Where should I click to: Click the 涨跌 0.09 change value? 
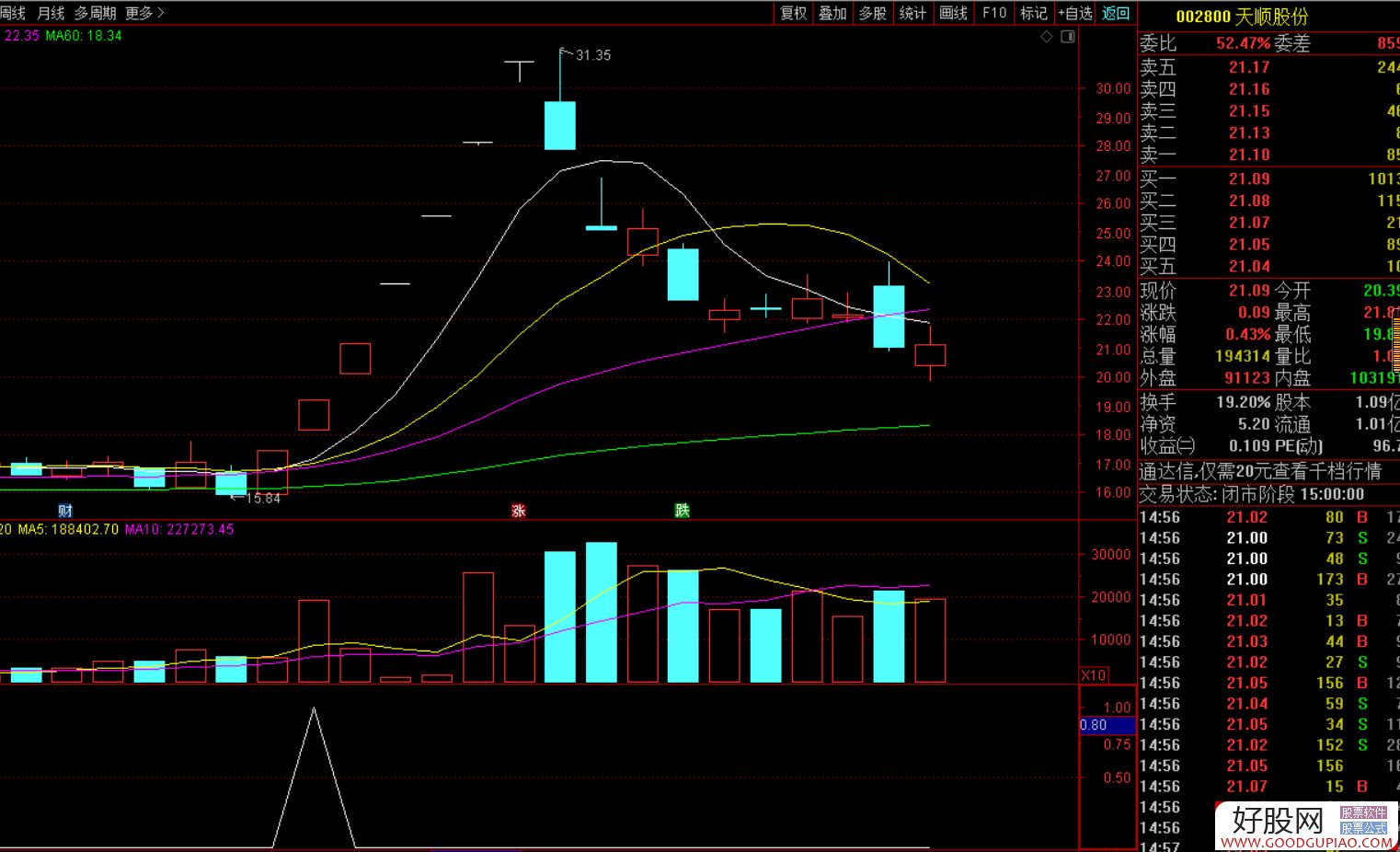(x=1254, y=313)
